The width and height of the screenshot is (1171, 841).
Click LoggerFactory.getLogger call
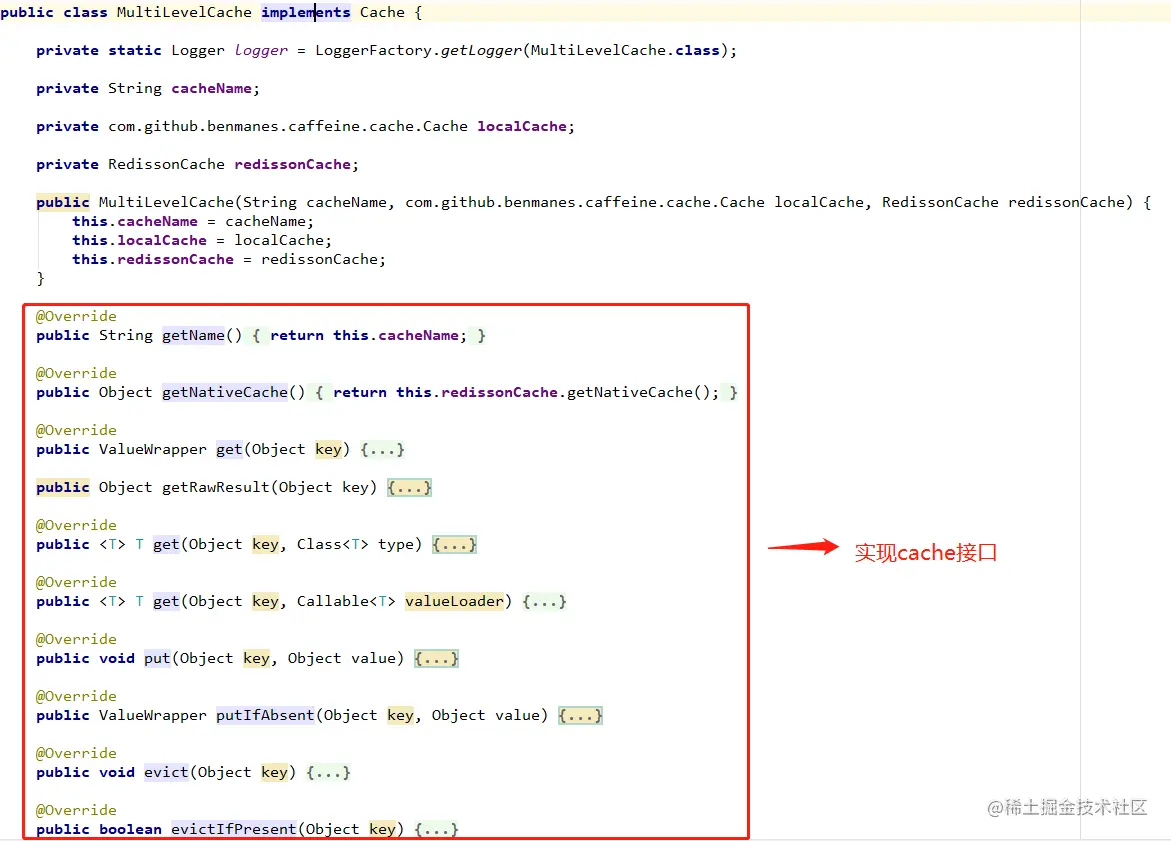coord(418,51)
